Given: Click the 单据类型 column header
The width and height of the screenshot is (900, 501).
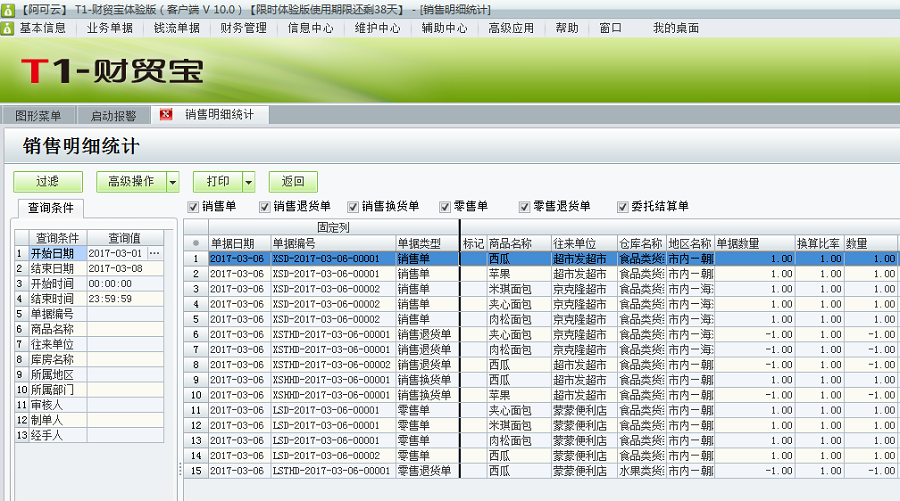Looking at the screenshot, I should tap(428, 243).
